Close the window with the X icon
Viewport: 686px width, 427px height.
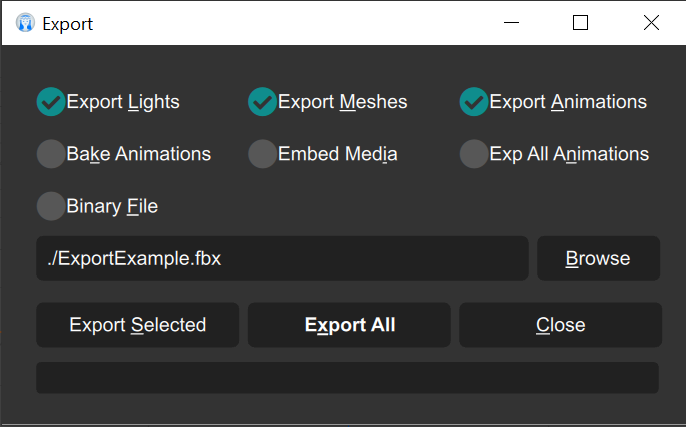[x=651, y=23]
